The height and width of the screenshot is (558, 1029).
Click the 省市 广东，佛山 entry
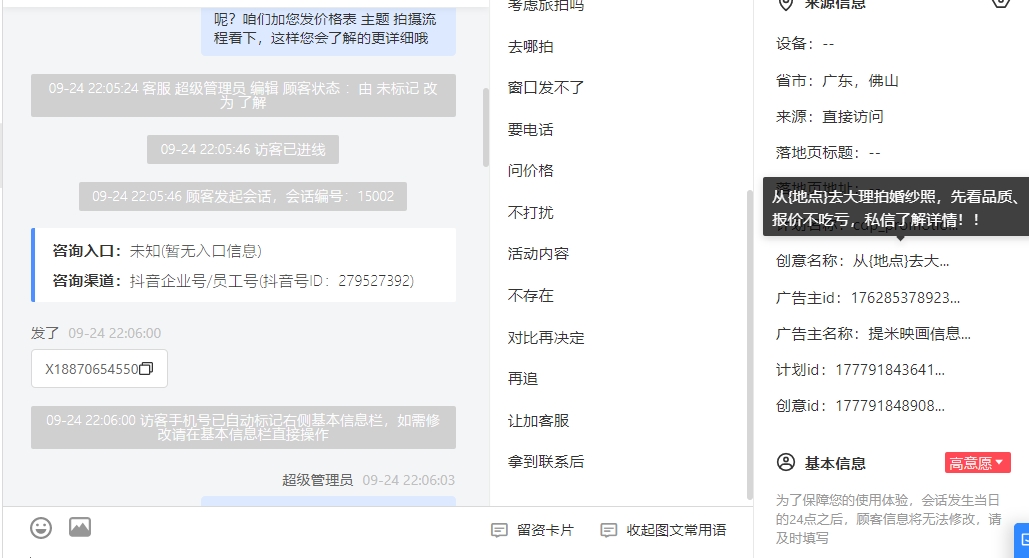point(837,81)
